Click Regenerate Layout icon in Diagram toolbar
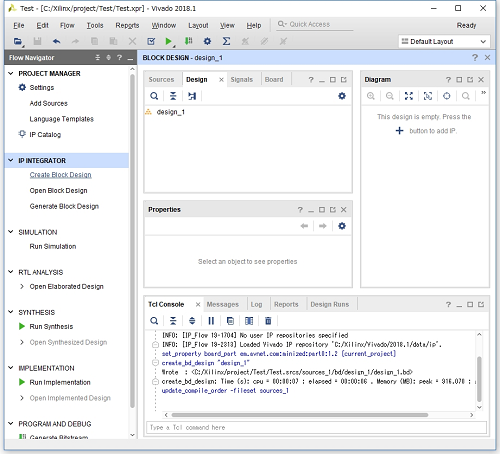Viewport: 500px width, 454px height. tap(447, 96)
